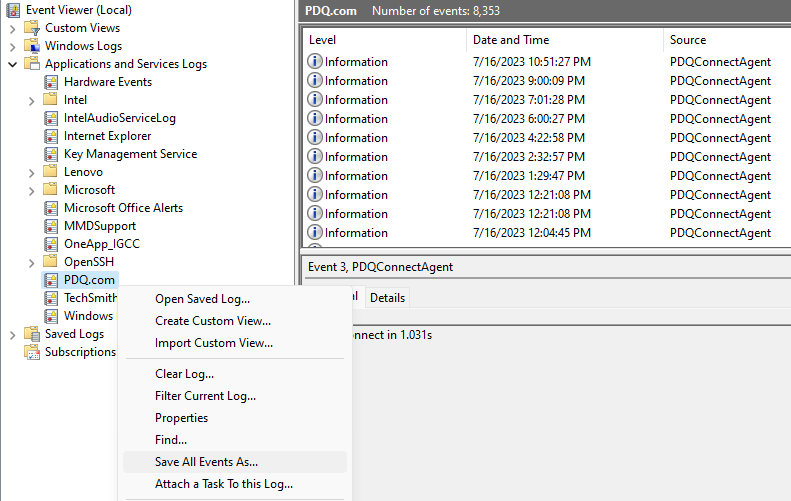791x501 pixels.
Task: Click the 'Event 3, PDQConnectAgent' heading
Action: (380, 267)
